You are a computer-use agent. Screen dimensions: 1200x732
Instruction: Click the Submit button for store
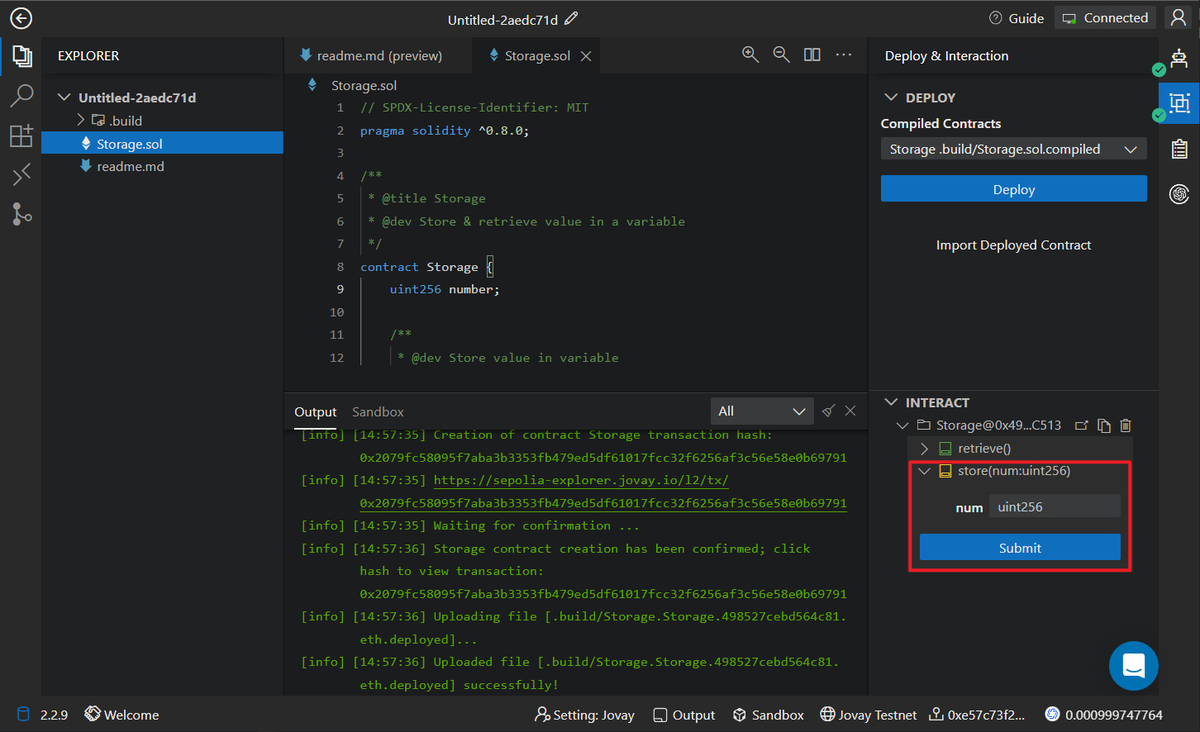pos(1019,548)
